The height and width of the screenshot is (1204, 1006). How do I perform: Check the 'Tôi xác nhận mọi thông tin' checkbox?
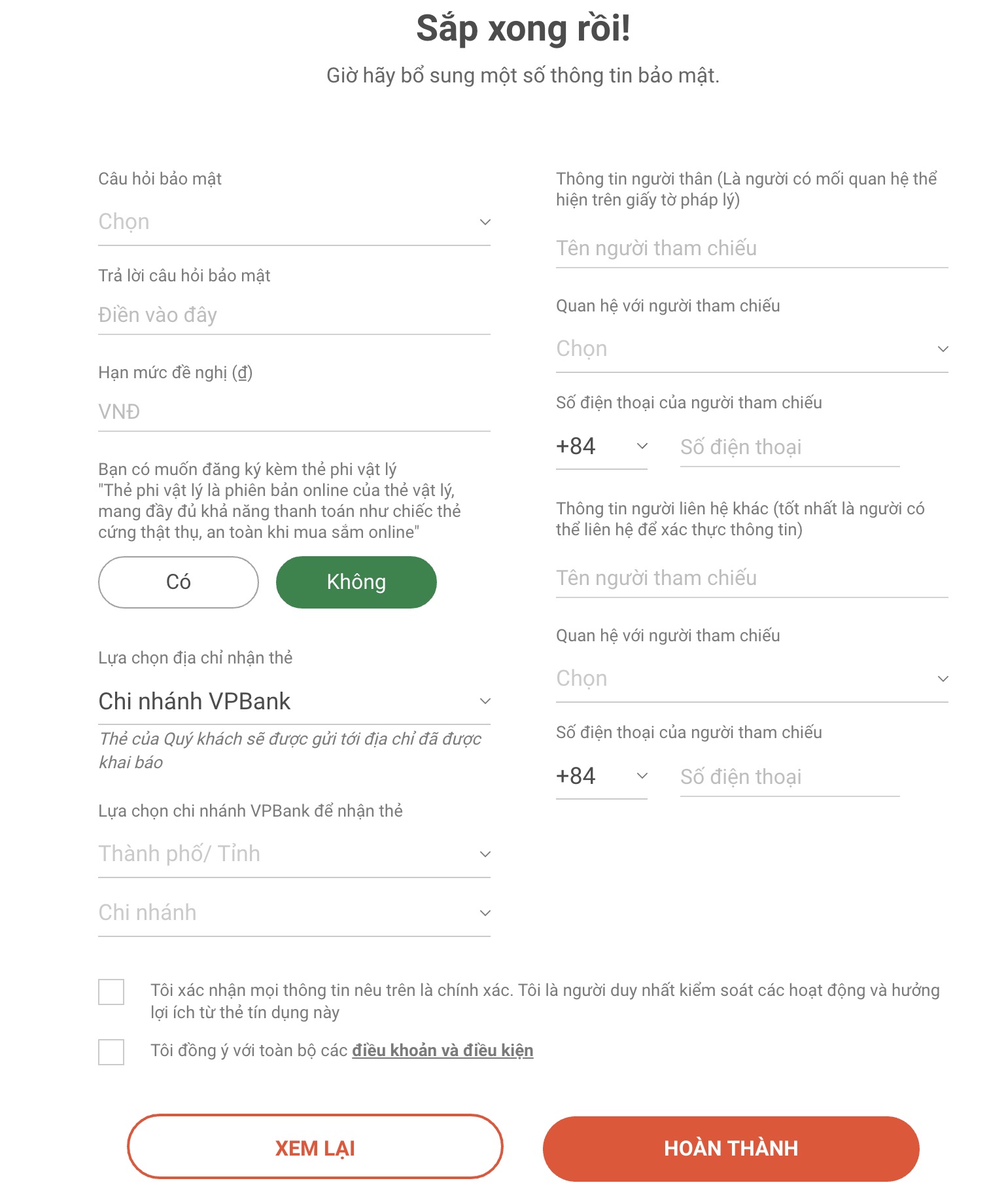111,992
